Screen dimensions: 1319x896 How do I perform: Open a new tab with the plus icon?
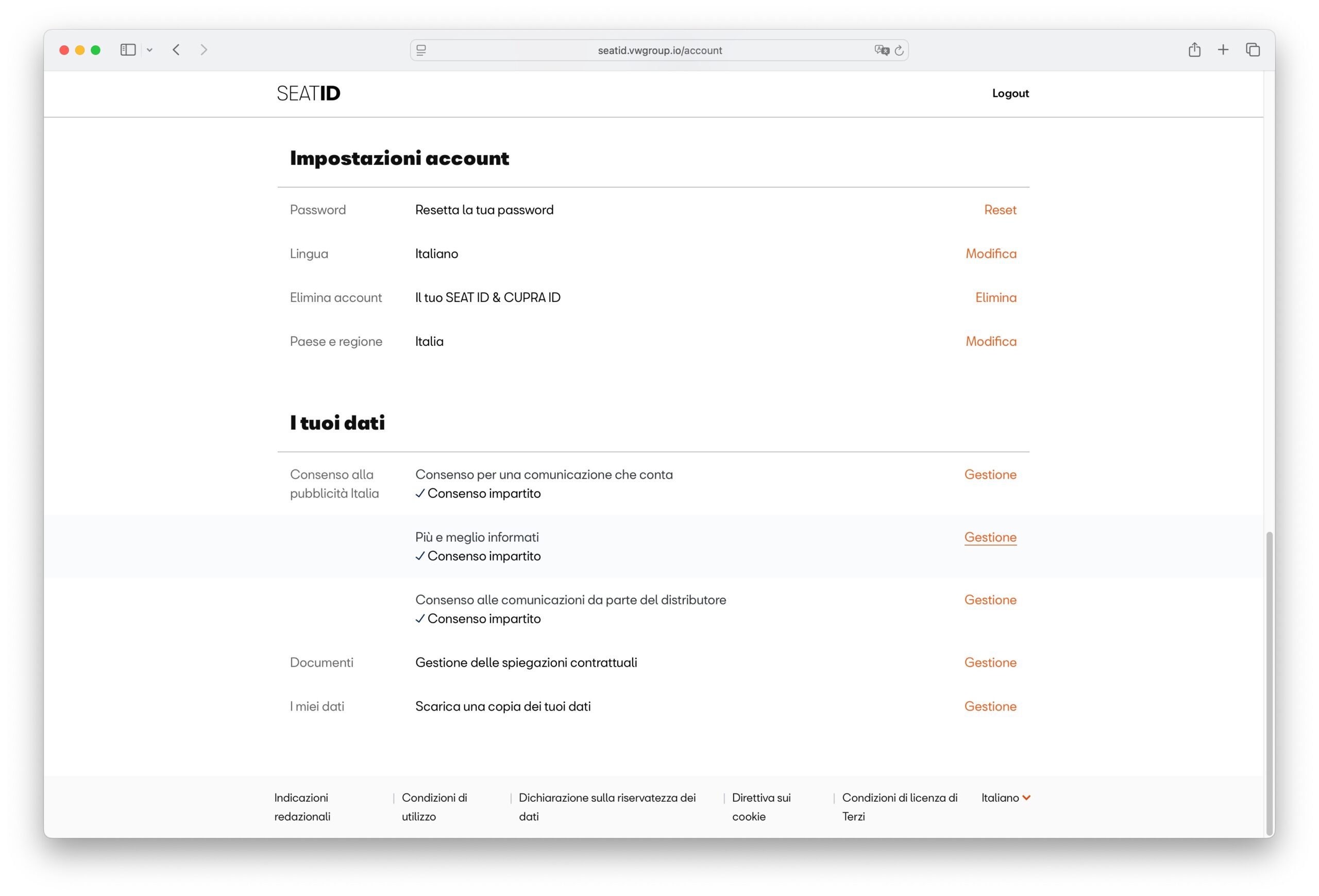(1223, 50)
